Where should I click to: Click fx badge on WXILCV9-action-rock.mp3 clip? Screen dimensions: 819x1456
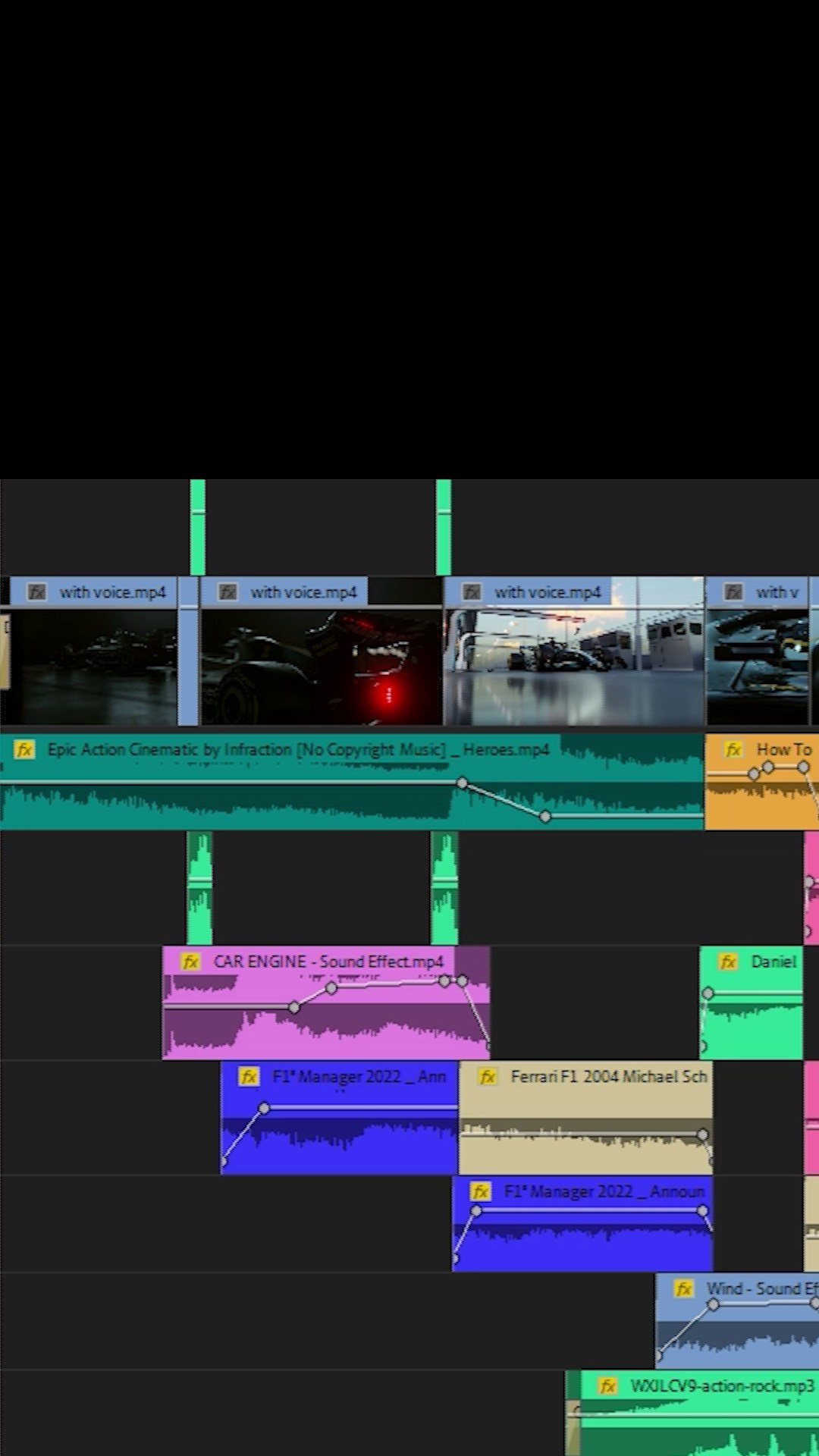607,1386
